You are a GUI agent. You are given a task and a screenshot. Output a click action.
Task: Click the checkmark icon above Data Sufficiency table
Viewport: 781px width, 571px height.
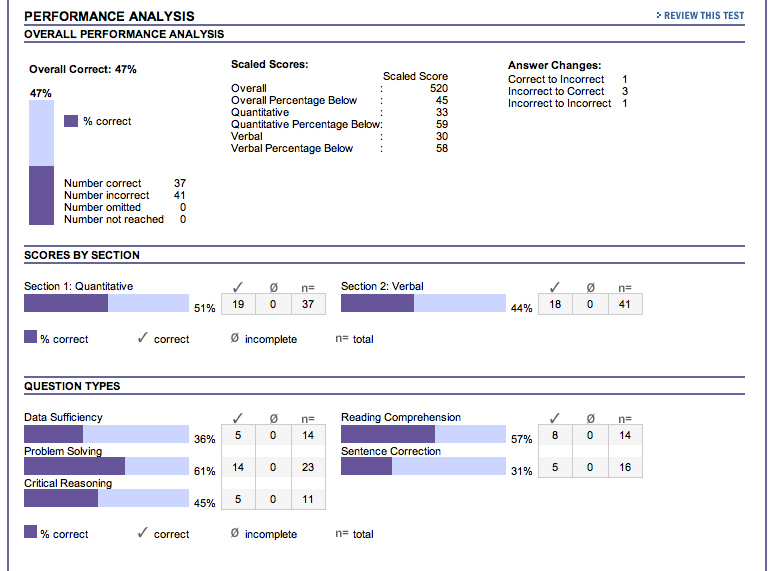click(238, 418)
